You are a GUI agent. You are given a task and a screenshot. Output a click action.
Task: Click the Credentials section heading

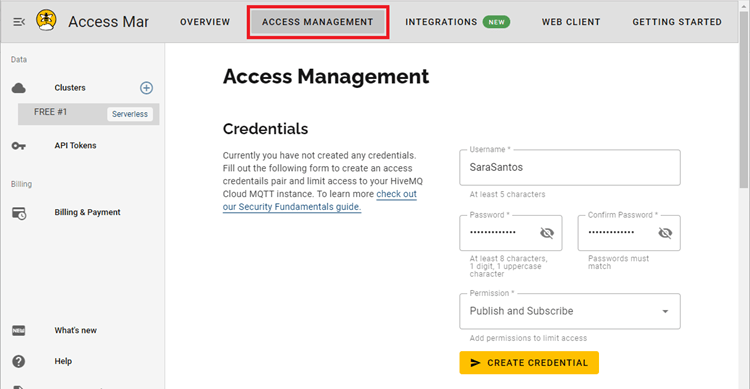click(265, 129)
